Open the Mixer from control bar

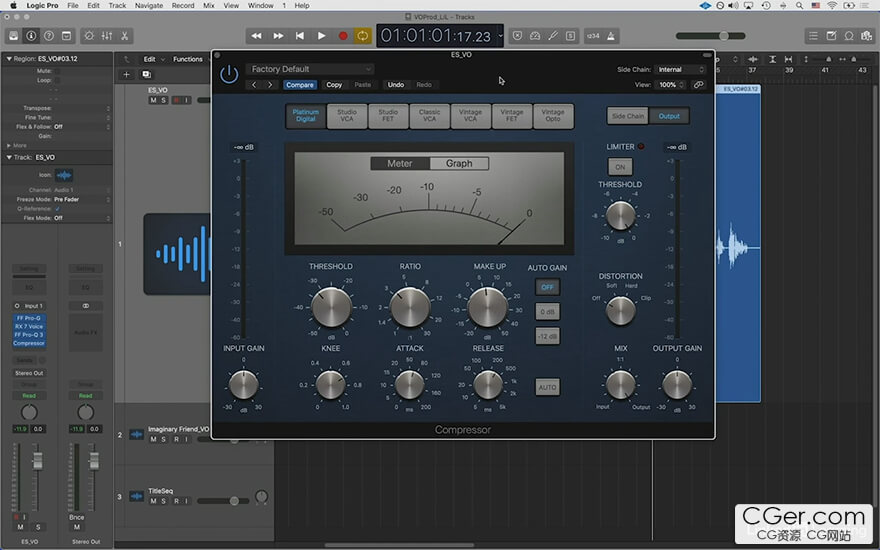(107, 36)
